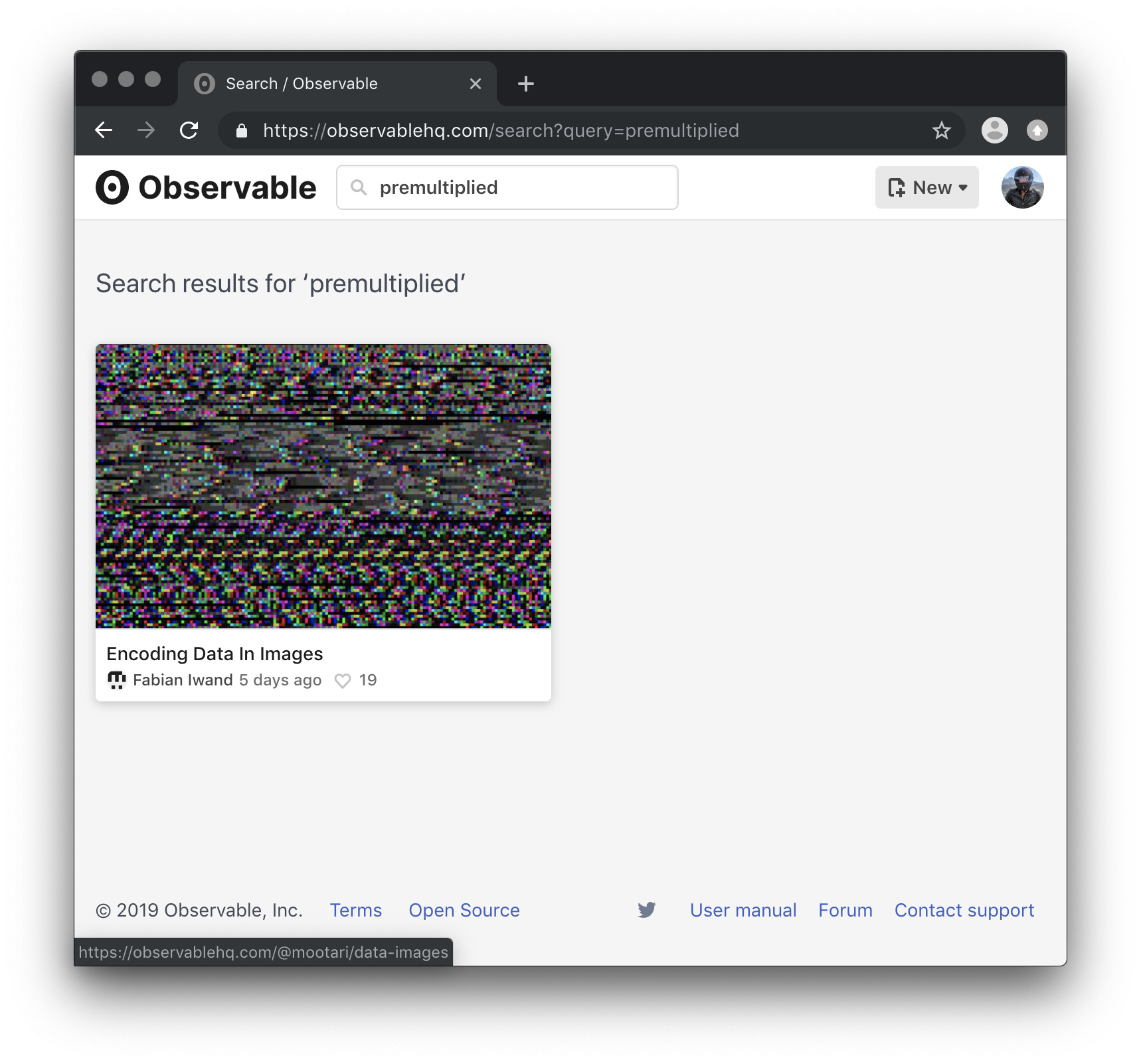Screen dimensions: 1141x1064
Task: Open the Forum footer link
Action: (845, 910)
